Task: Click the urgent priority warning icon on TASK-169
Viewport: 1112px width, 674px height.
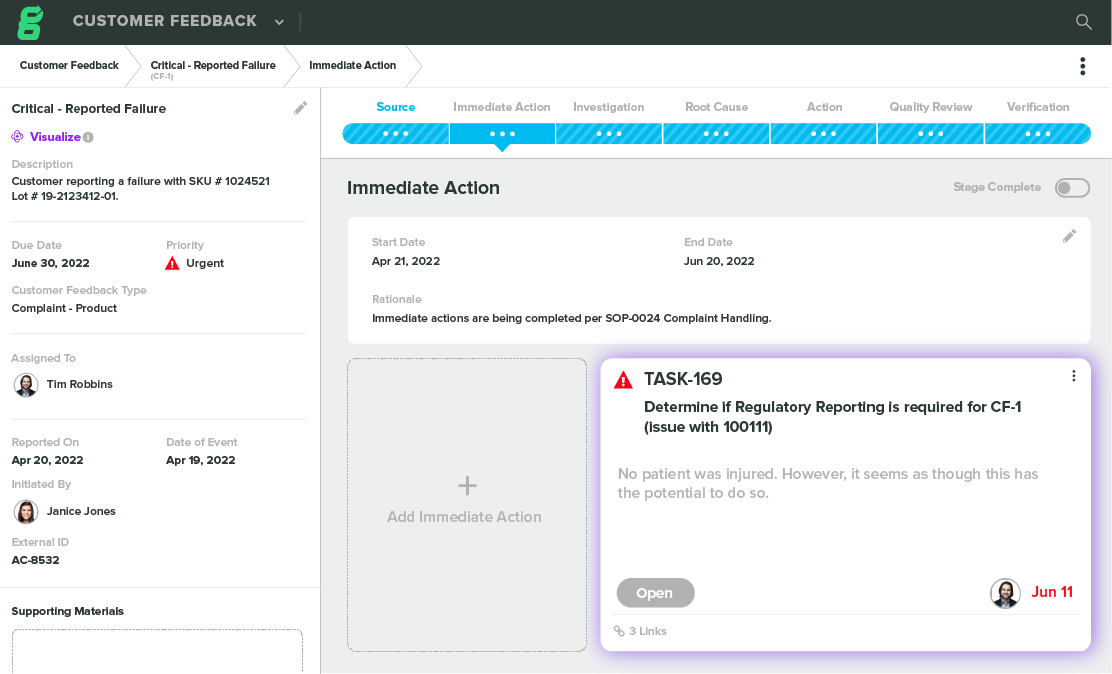Action: click(623, 379)
